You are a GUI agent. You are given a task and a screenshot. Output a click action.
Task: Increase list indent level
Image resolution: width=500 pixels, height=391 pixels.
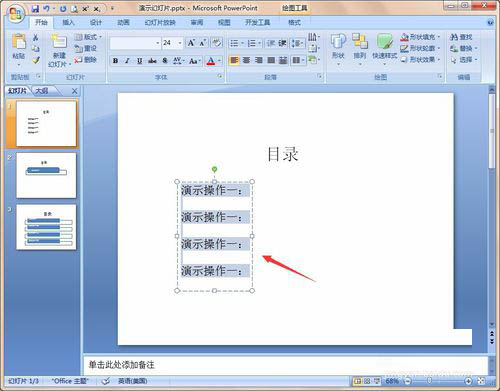[282, 43]
